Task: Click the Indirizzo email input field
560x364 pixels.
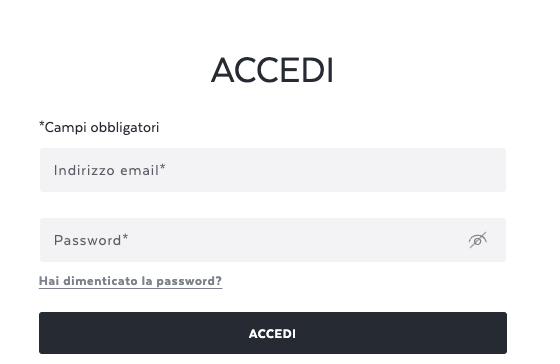Action: [x=273, y=170]
